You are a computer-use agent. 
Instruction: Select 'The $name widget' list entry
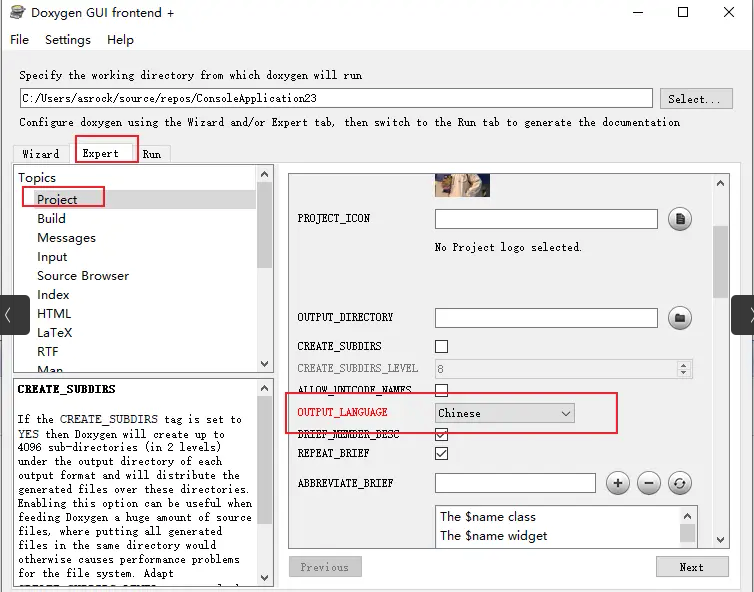pyautogui.click(x=493, y=536)
